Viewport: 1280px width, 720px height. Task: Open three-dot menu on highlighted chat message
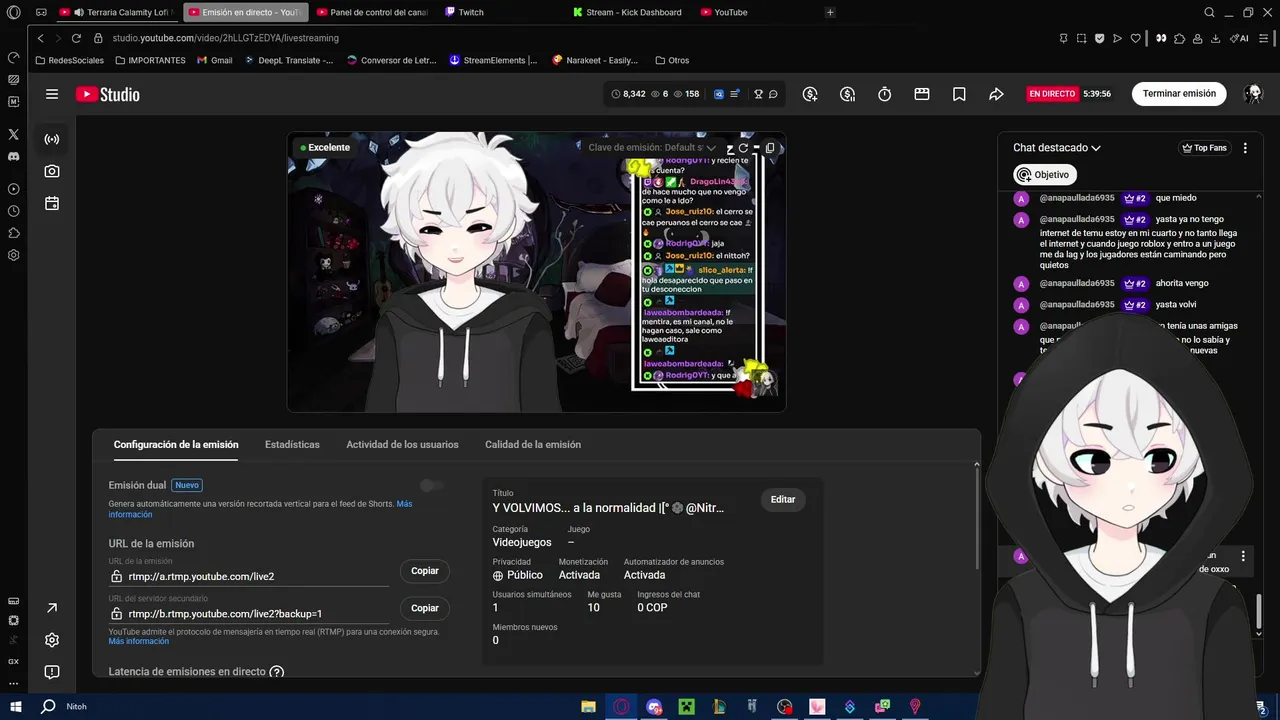[x=1243, y=556]
